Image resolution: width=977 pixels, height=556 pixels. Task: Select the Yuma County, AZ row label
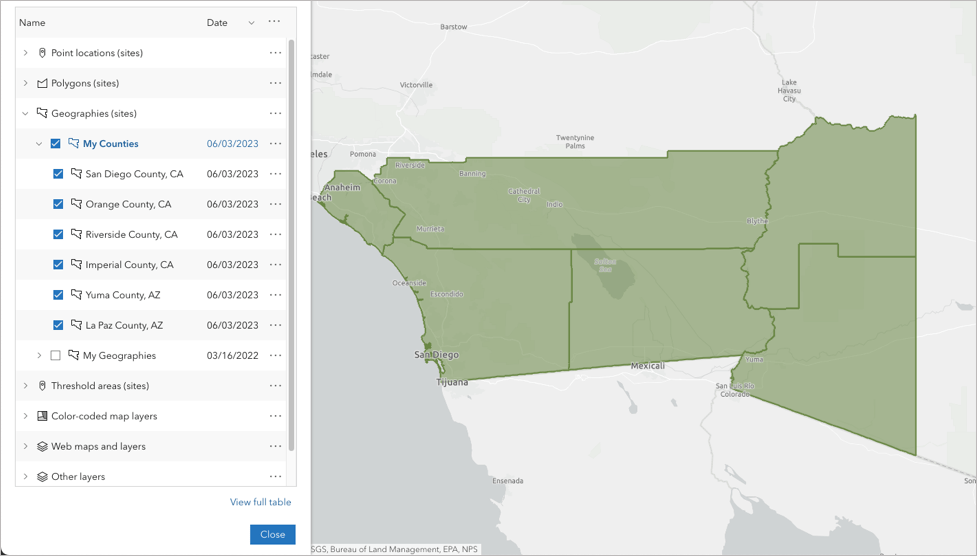coord(123,295)
